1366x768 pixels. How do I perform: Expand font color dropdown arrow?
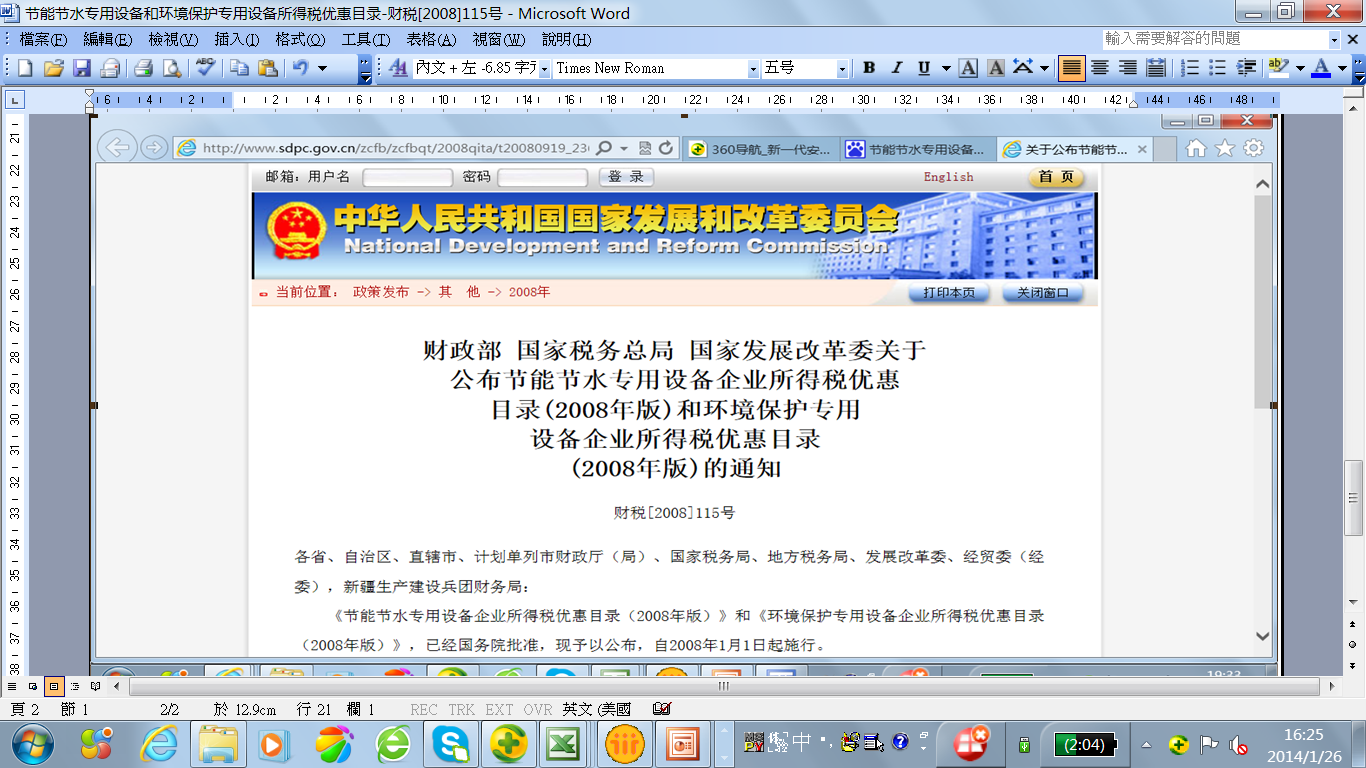(x=1342, y=68)
